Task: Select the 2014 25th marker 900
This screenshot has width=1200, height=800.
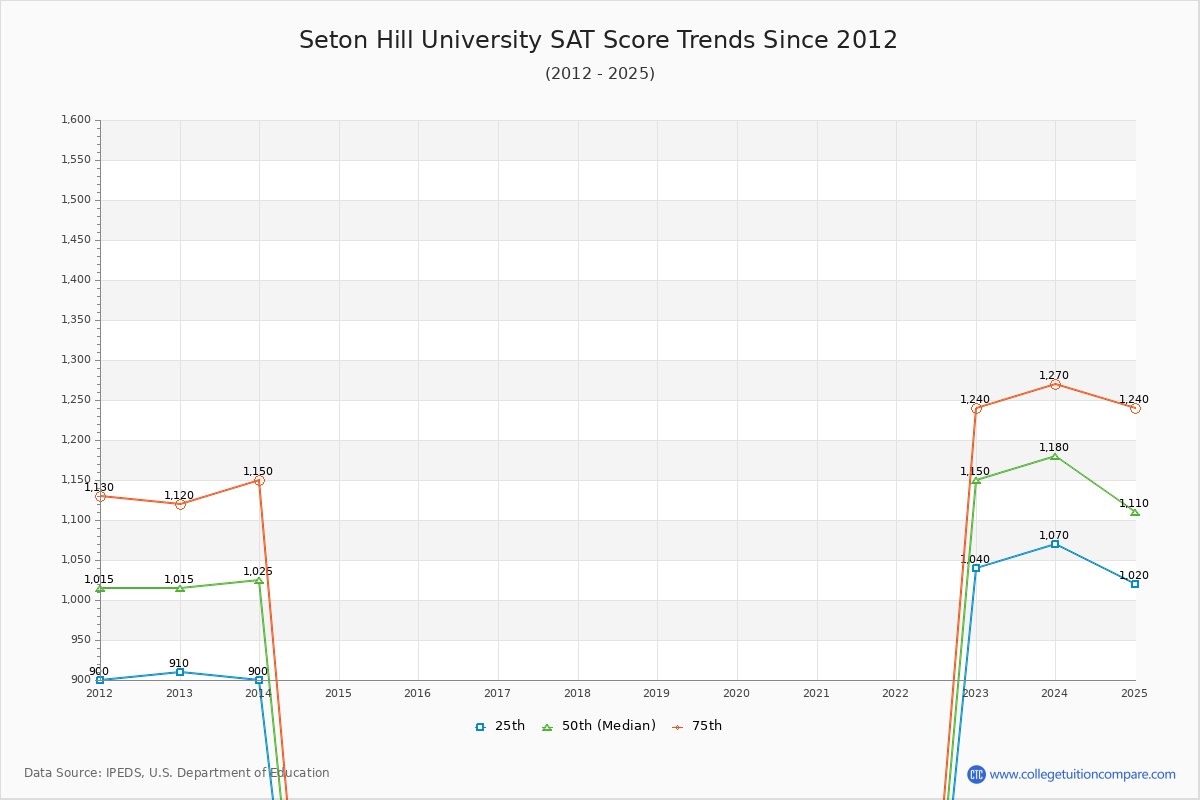Action: tap(259, 680)
